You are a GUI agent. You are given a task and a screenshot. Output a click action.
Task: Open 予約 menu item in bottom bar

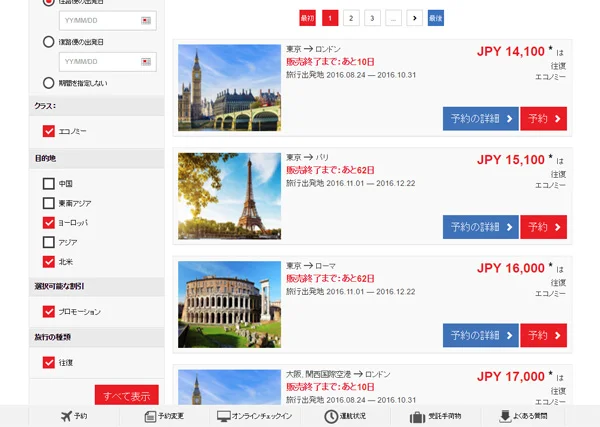coord(74,416)
